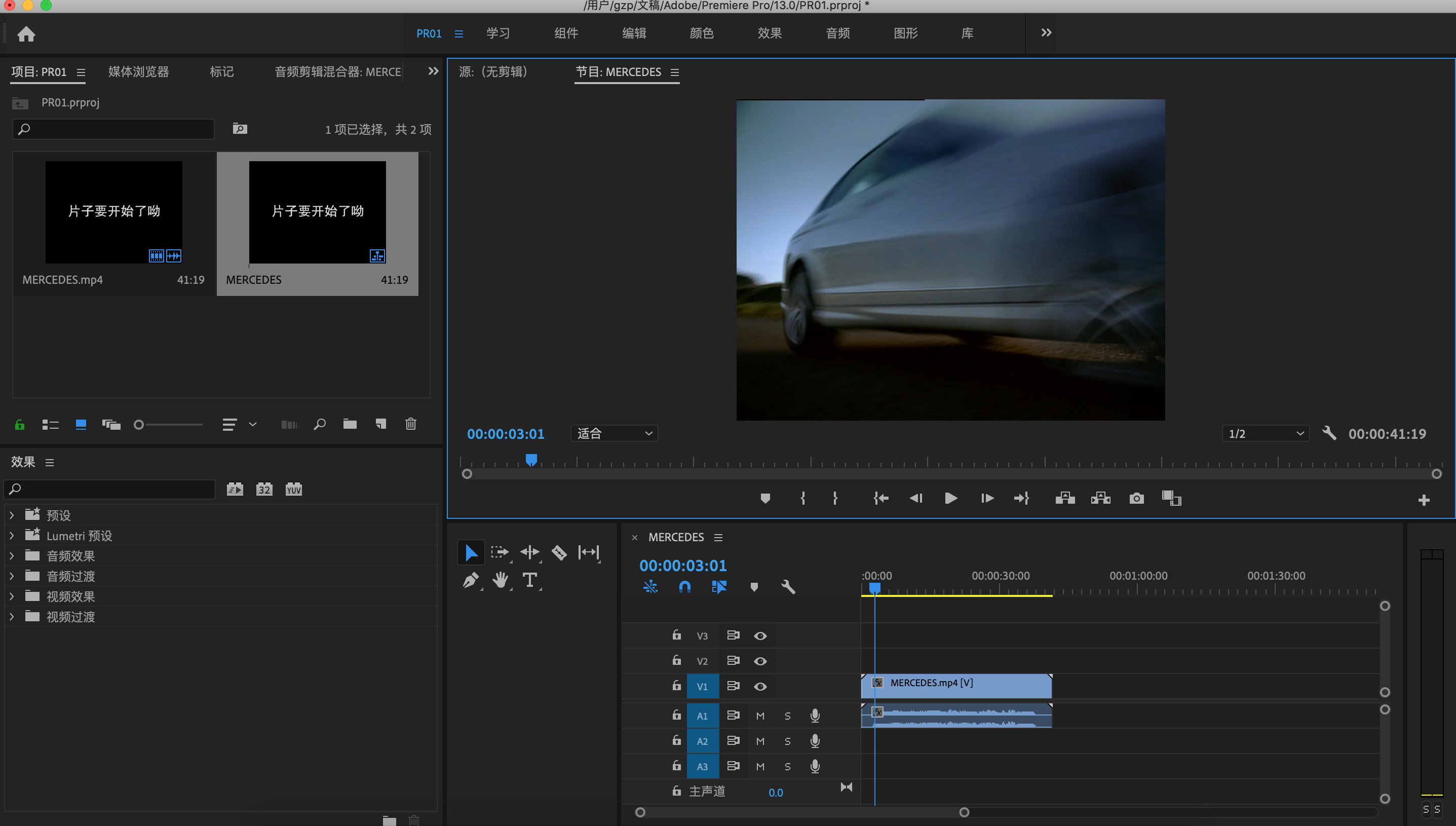Viewport: 1456px width, 826px height.
Task: Open the 颜色 workspace tab
Action: [x=701, y=33]
